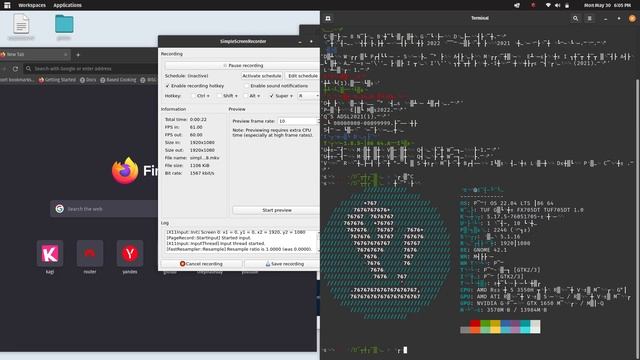Toggle the Alt + hotkey checkbox
The image size is (640, 360).
(246, 96)
